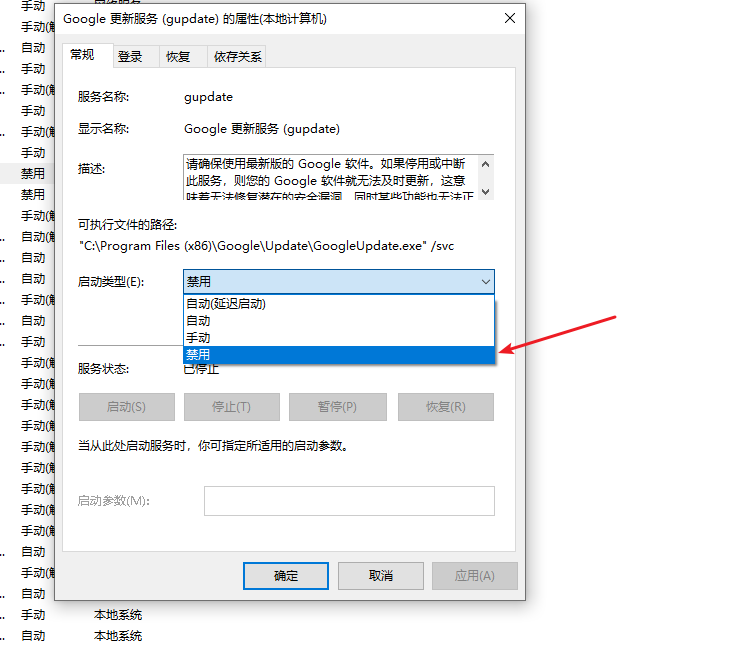Click the 取消 button
The height and width of the screenshot is (647, 746).
[x=381, y=576]
